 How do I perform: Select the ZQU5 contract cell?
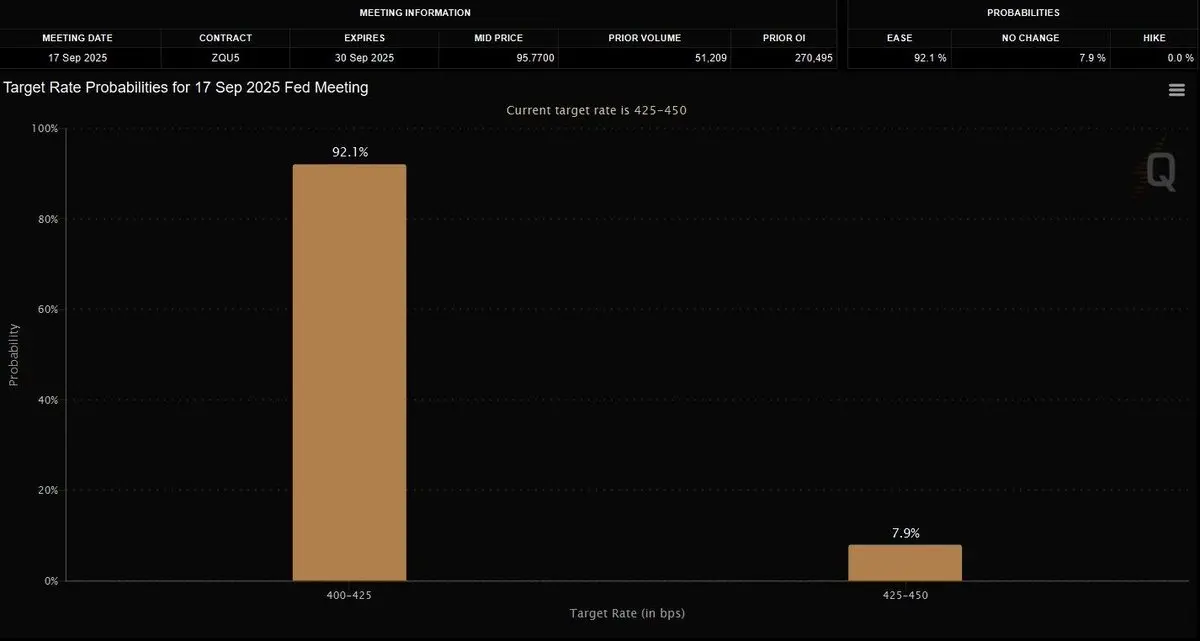(225, 58)
